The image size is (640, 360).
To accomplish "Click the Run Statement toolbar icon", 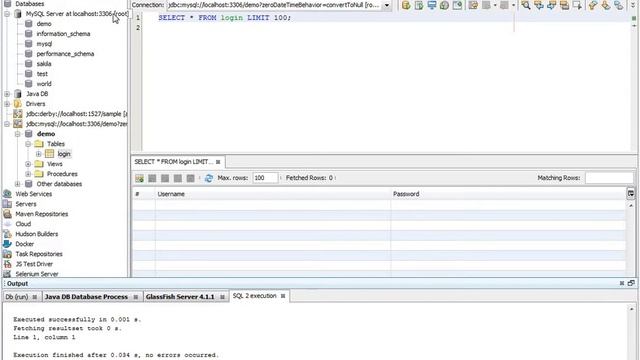I will (419, 5).
